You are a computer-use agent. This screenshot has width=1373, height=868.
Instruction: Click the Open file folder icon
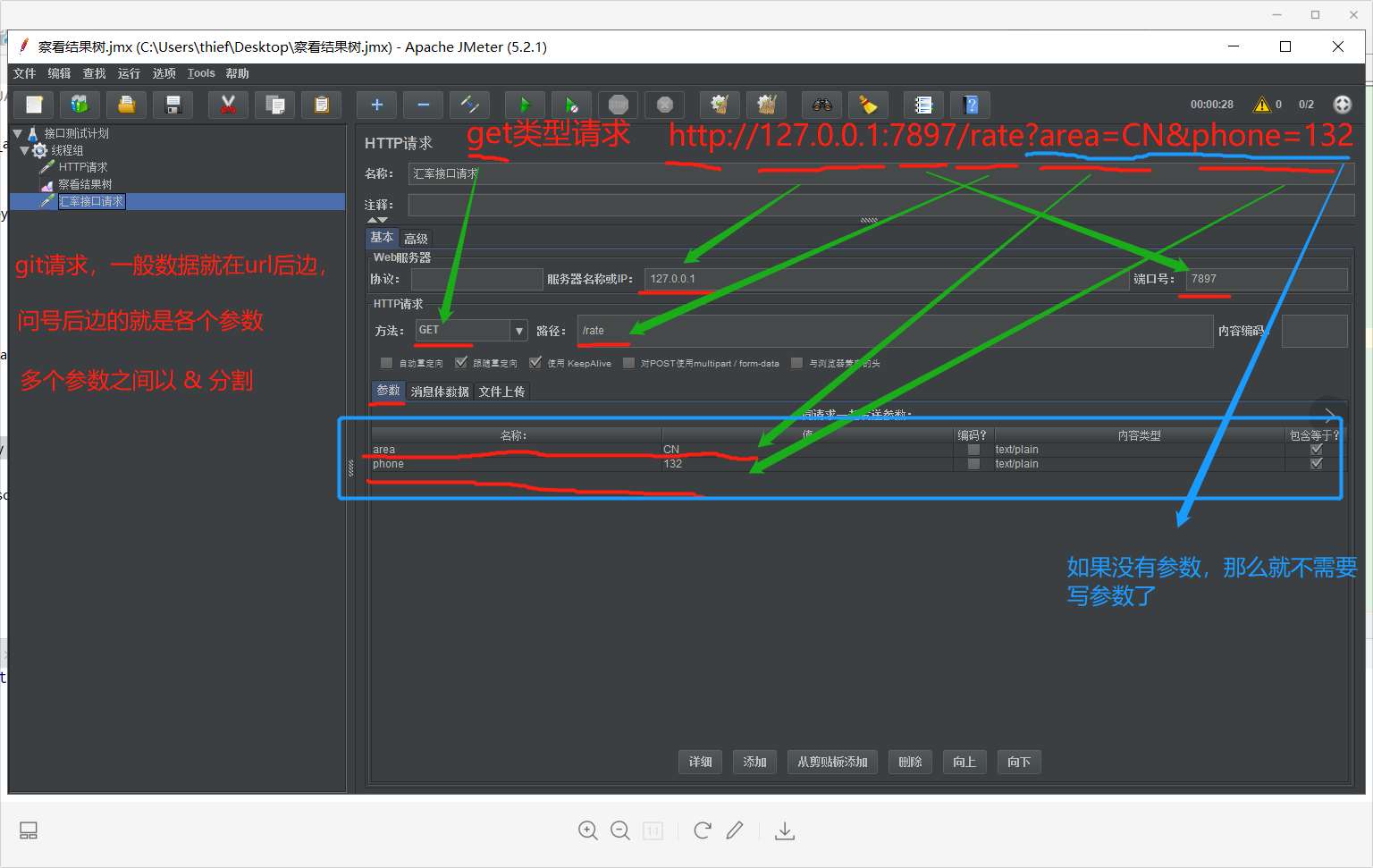click(x=127, y=105)
